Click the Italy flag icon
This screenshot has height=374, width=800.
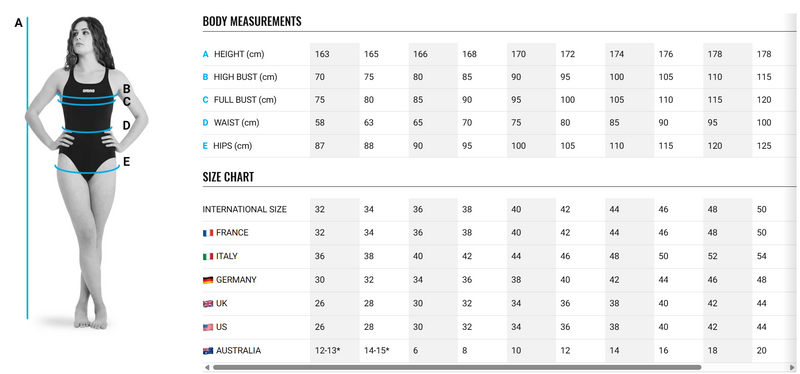[208, 256]
